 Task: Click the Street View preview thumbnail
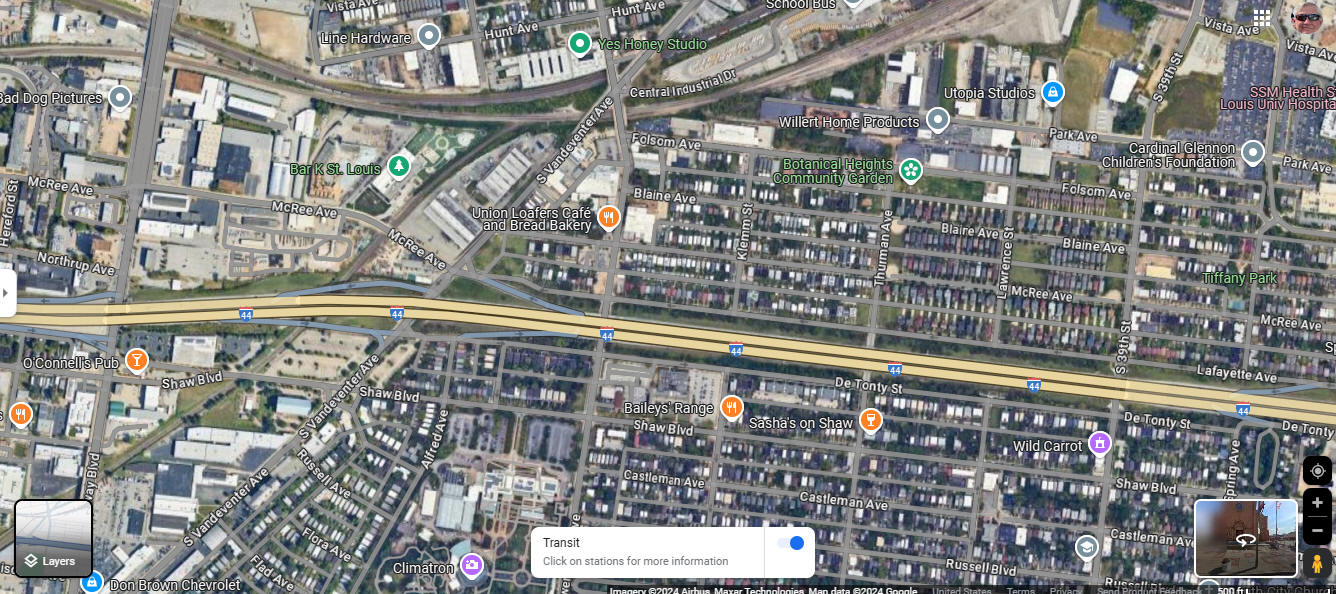point(1246,538)
